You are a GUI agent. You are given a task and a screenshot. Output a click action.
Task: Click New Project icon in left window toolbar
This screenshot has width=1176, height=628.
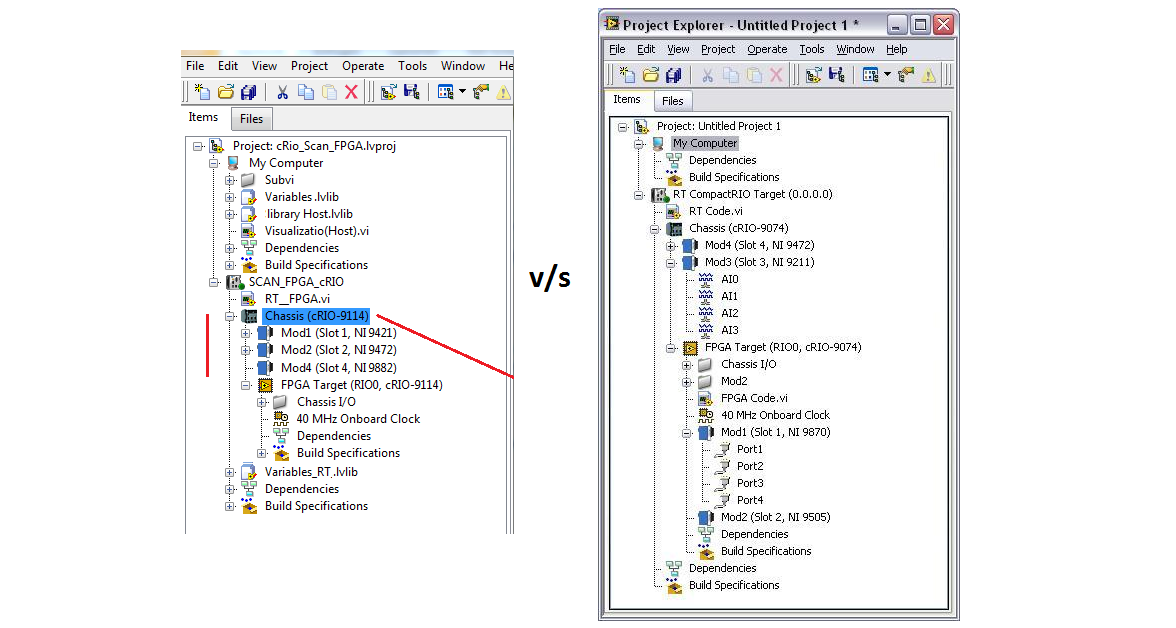tap(202, 92)
